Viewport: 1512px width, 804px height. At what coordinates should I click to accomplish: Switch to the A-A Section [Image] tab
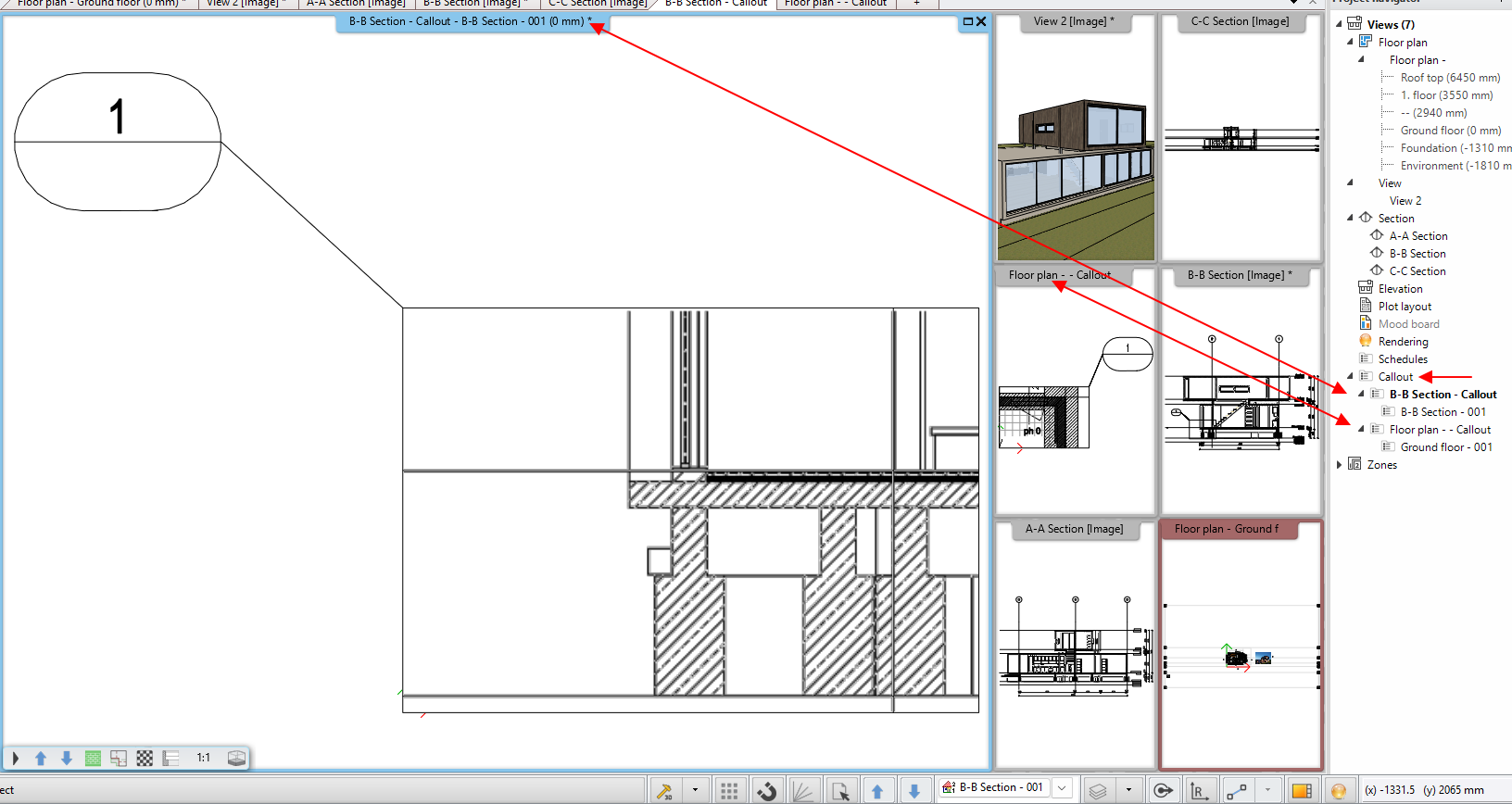click(356, 4)
